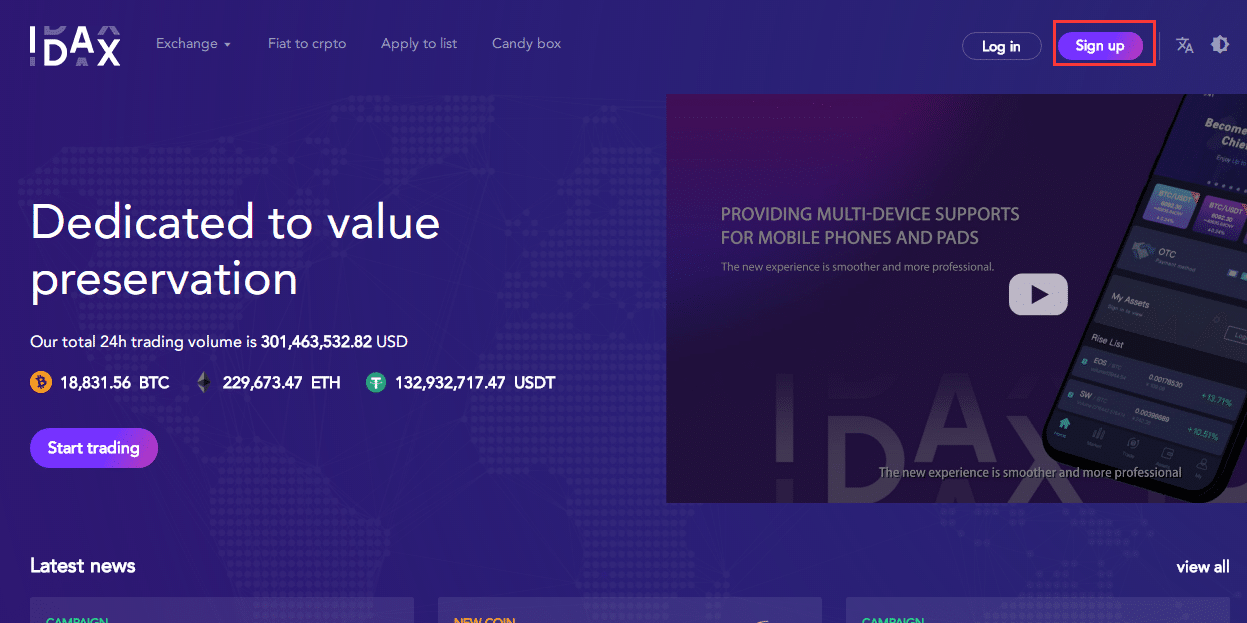Open the Apply to list page

point(418,43)
